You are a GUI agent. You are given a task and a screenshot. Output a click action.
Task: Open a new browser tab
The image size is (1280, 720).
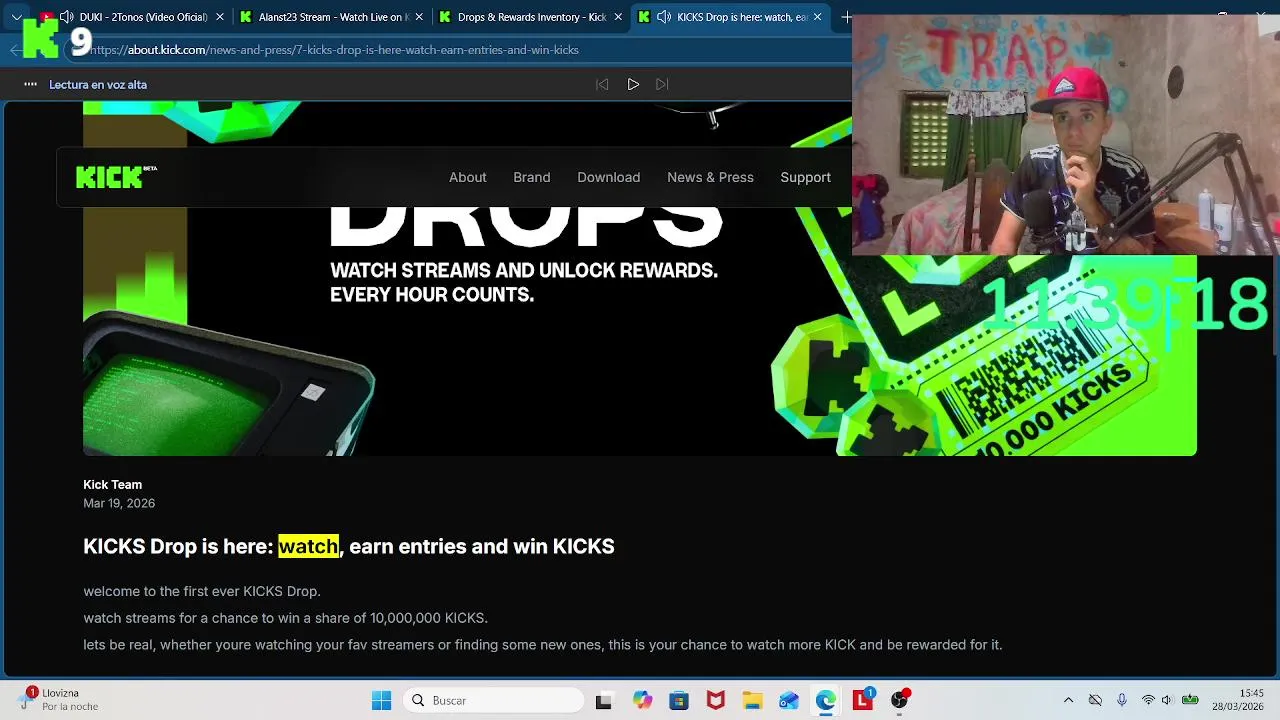(x=847, y=17)
